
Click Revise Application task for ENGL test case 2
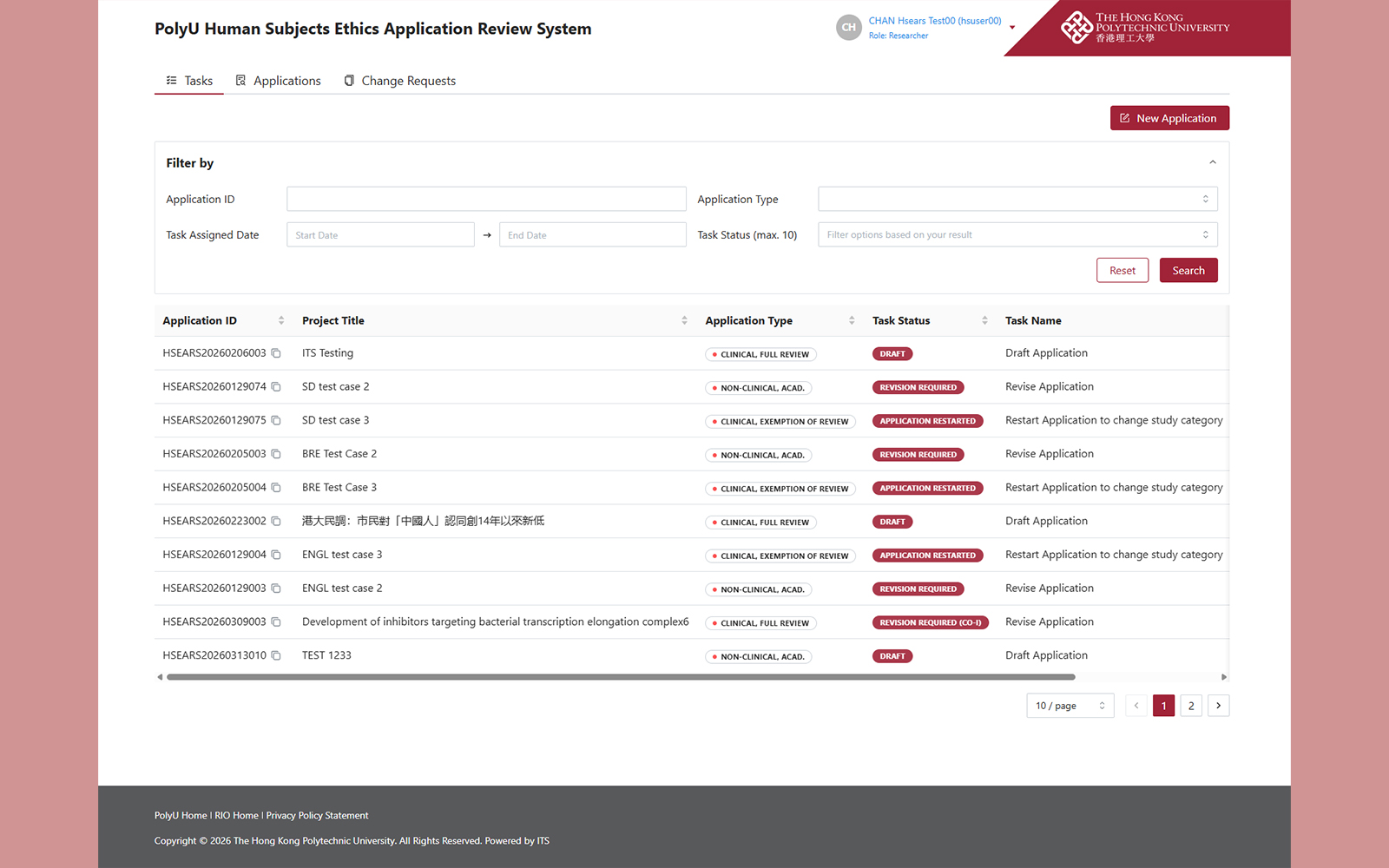[1049, 589]
